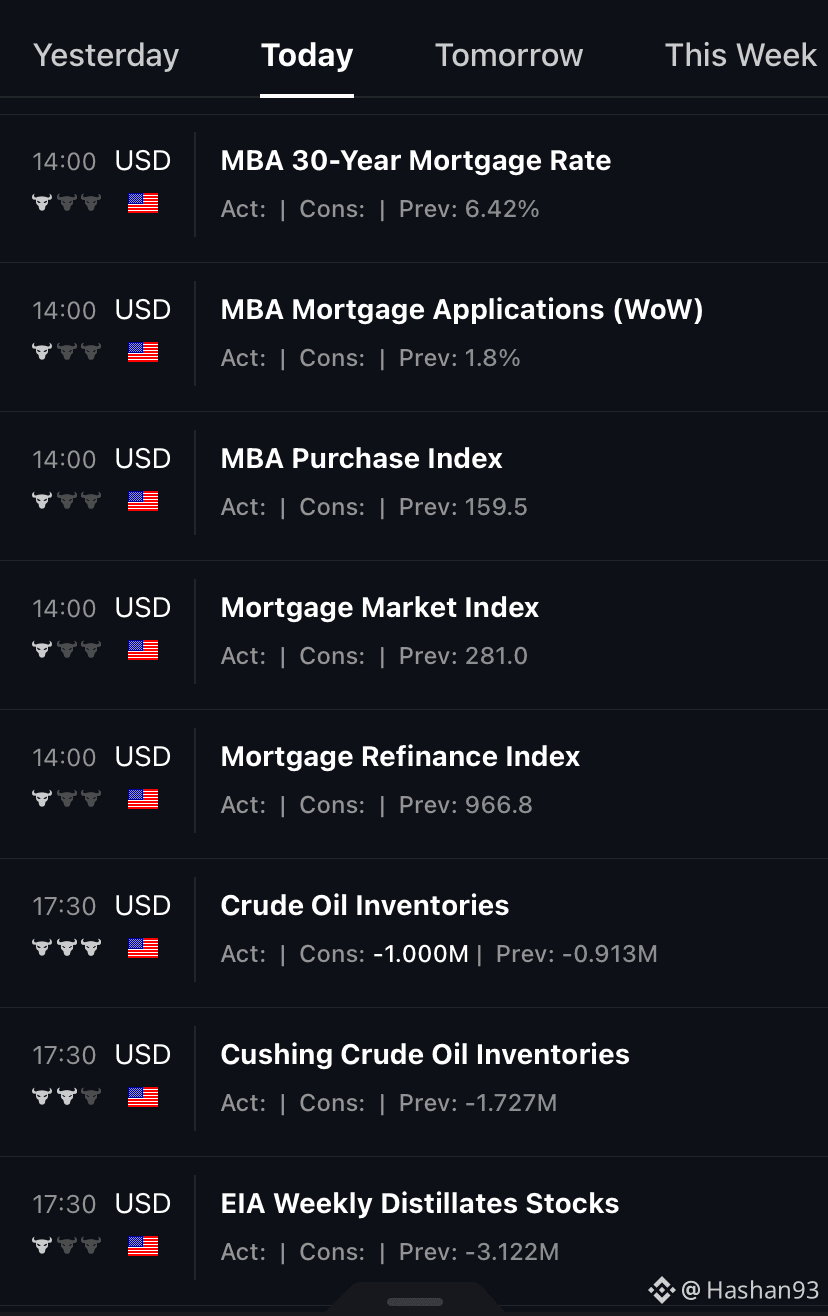This screenshot has width=828, height=1316.
Task: Select the Tomorrow tab
Action: pyautogui.click(x=509, y=55)
